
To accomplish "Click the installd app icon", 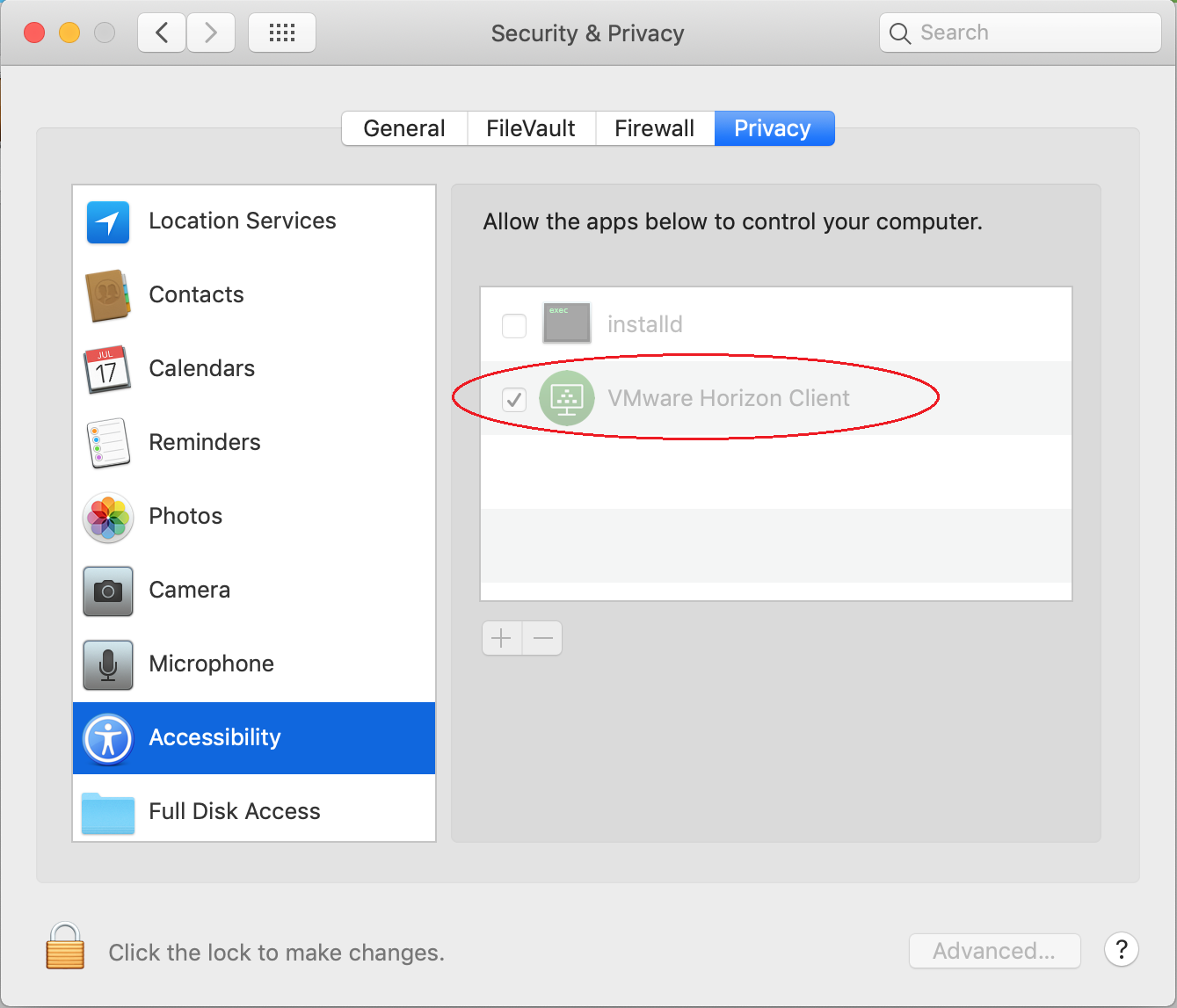I will (x=567, y=323).
